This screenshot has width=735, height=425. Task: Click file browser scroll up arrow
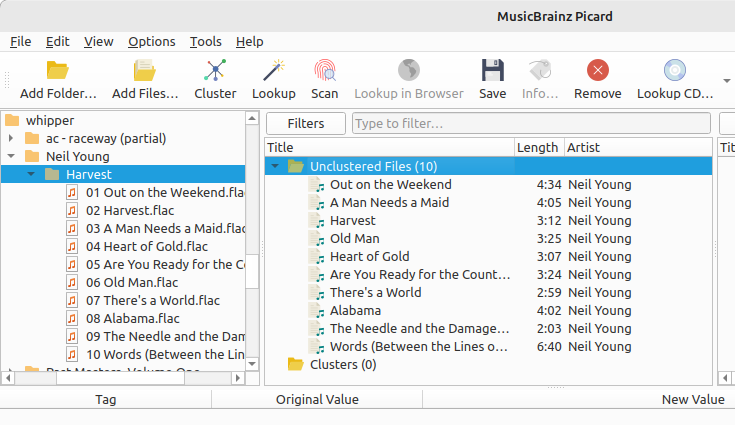coord(252,119)
